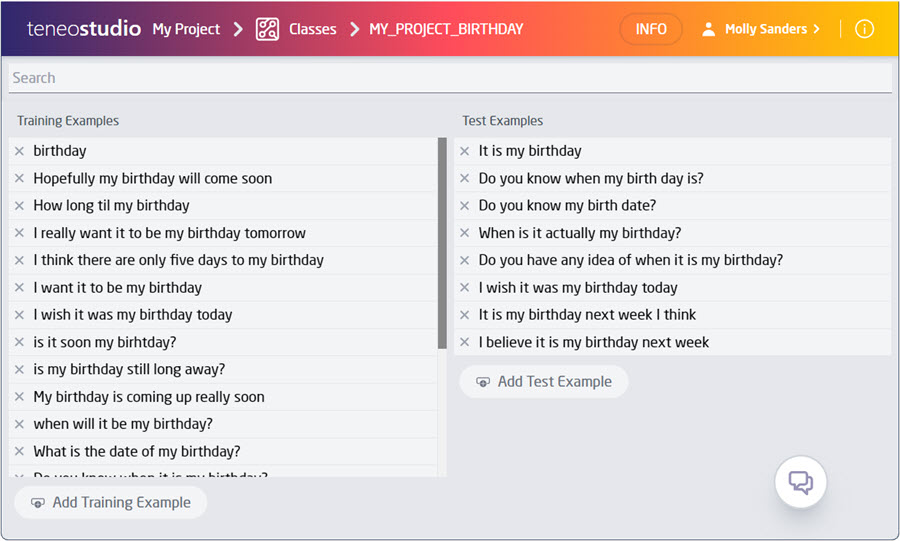This screenshot has height=541, width=900.
Task: Click Add Test Example button
Action: click(543, 382)
